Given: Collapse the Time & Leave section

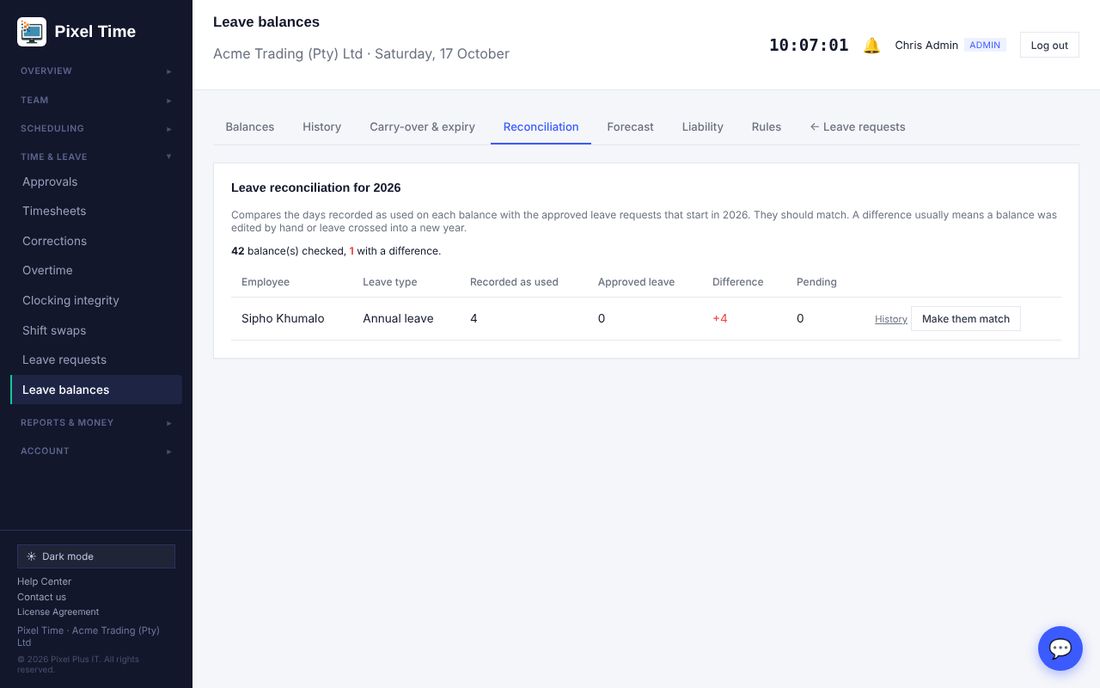Looking at the screenshot, I should [x=96, y=156].
